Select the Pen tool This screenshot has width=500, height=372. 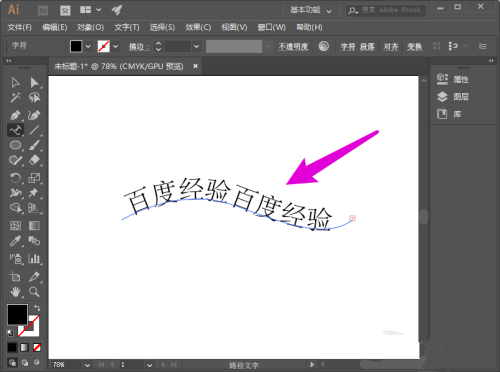[x=15, y=115]
